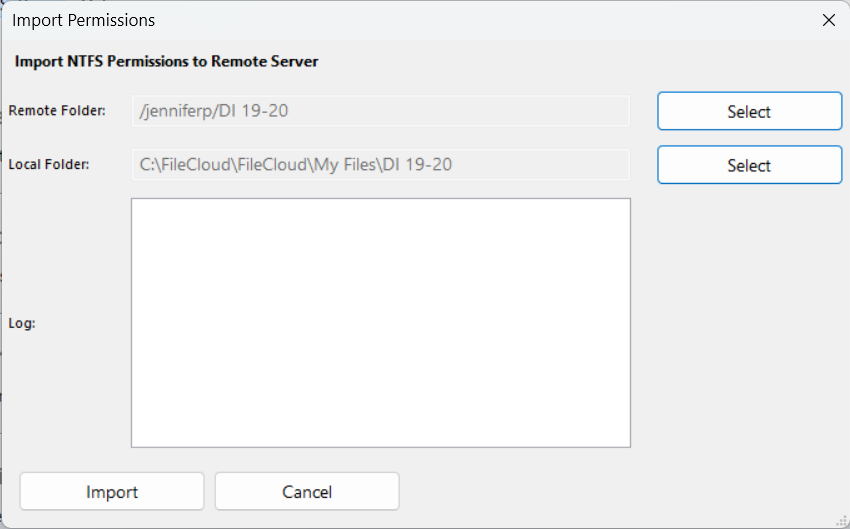Dismiss the dialog with Cancel
Image resolution: width=850 pixels, height=529 pixels.
click(x=307, y=491)
